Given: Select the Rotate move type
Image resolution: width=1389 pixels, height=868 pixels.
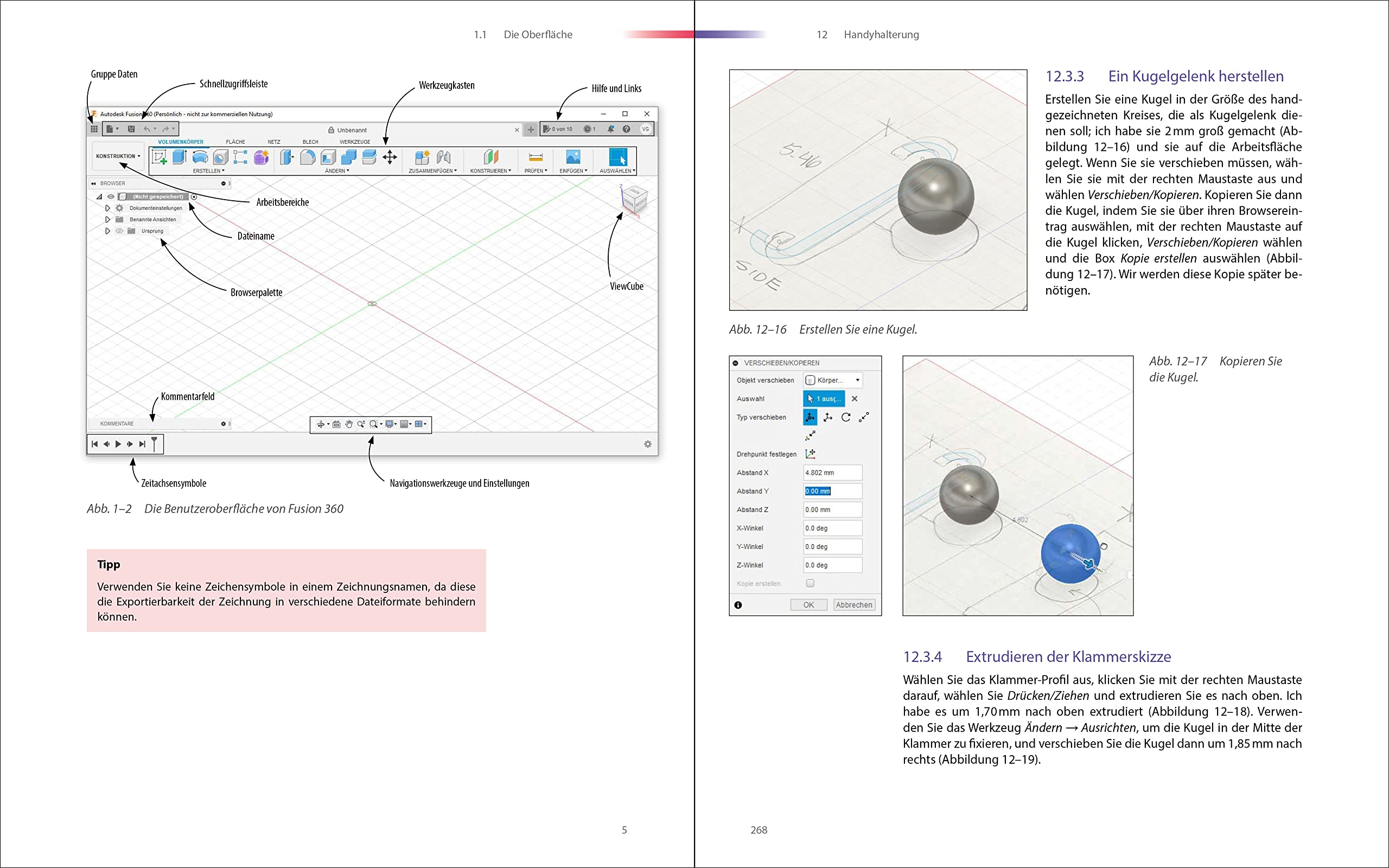Looking at the screenshot, I should click(846, 417).
